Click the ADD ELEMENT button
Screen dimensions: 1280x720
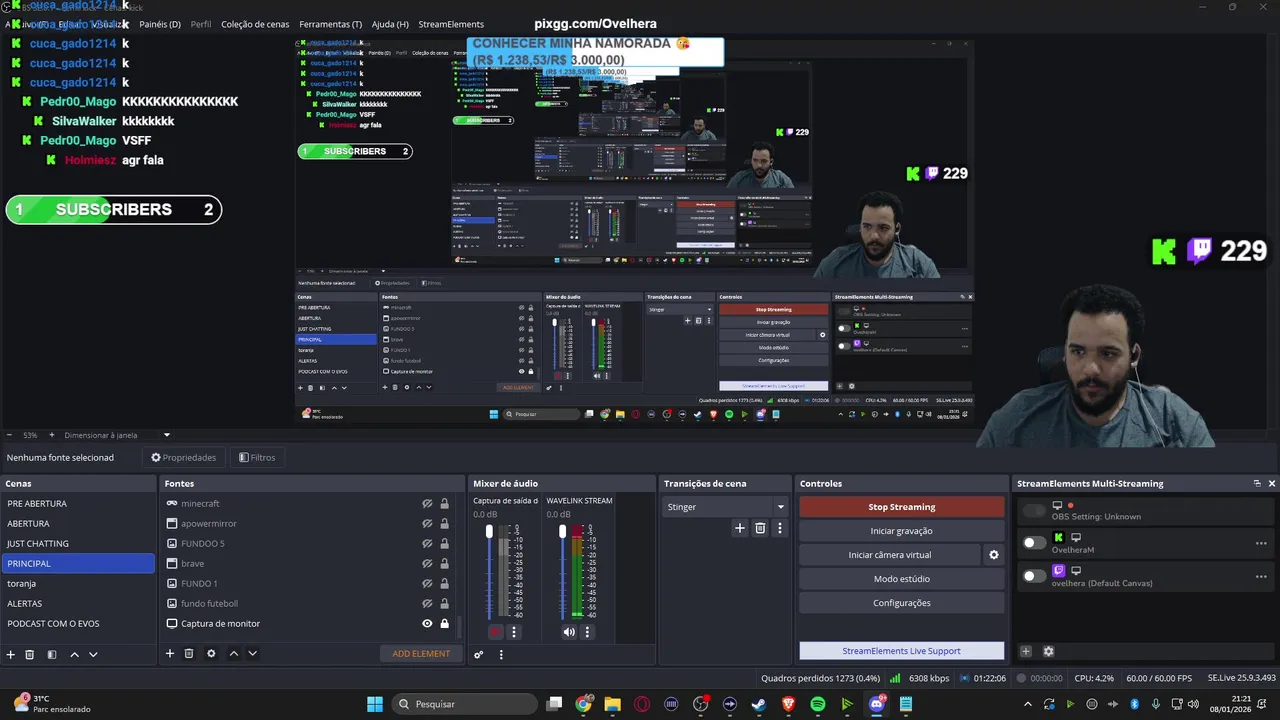coord(421,654)
